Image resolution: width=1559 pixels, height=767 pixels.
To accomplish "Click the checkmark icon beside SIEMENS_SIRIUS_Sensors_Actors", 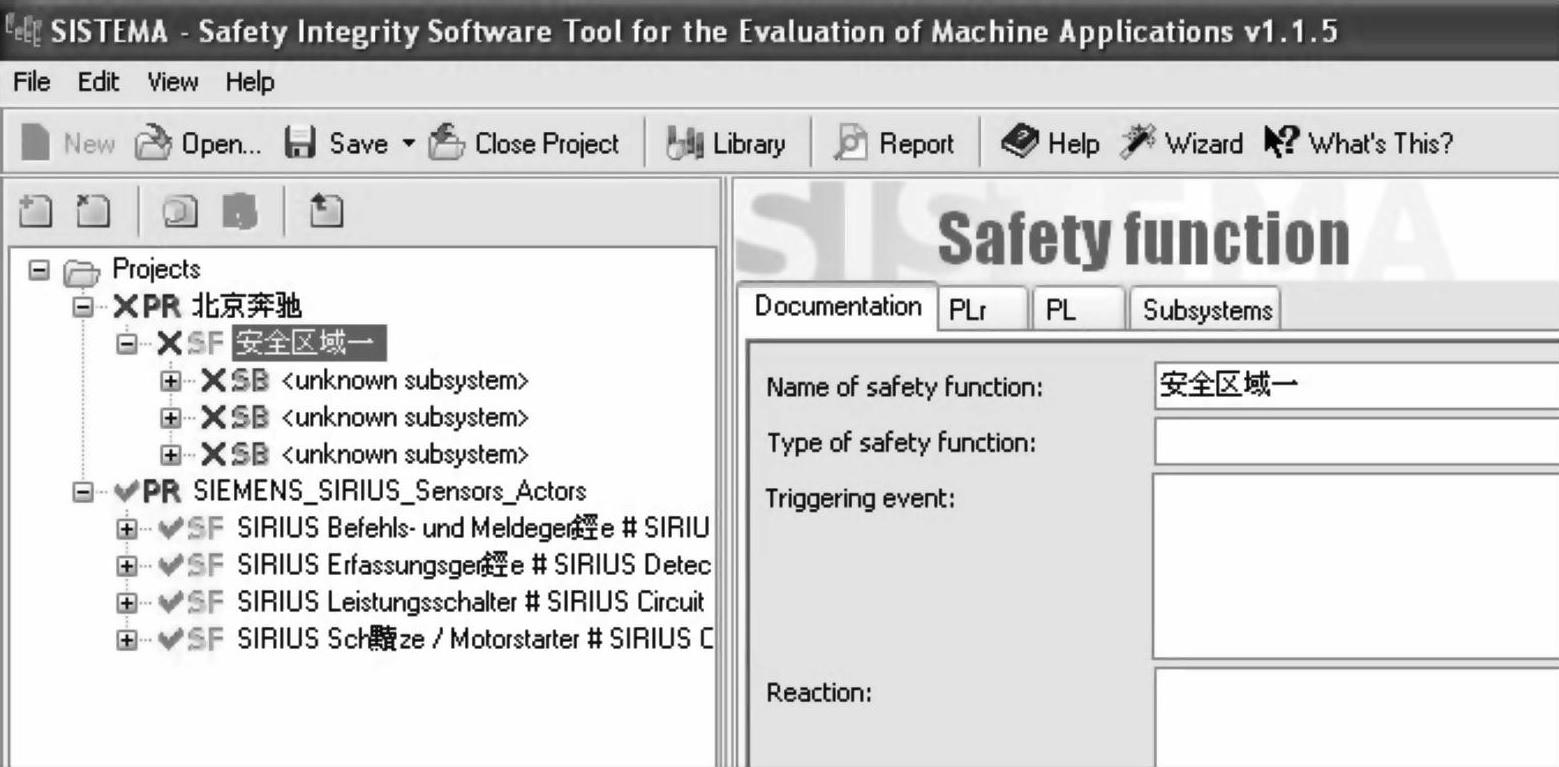I will pos(126,492).
